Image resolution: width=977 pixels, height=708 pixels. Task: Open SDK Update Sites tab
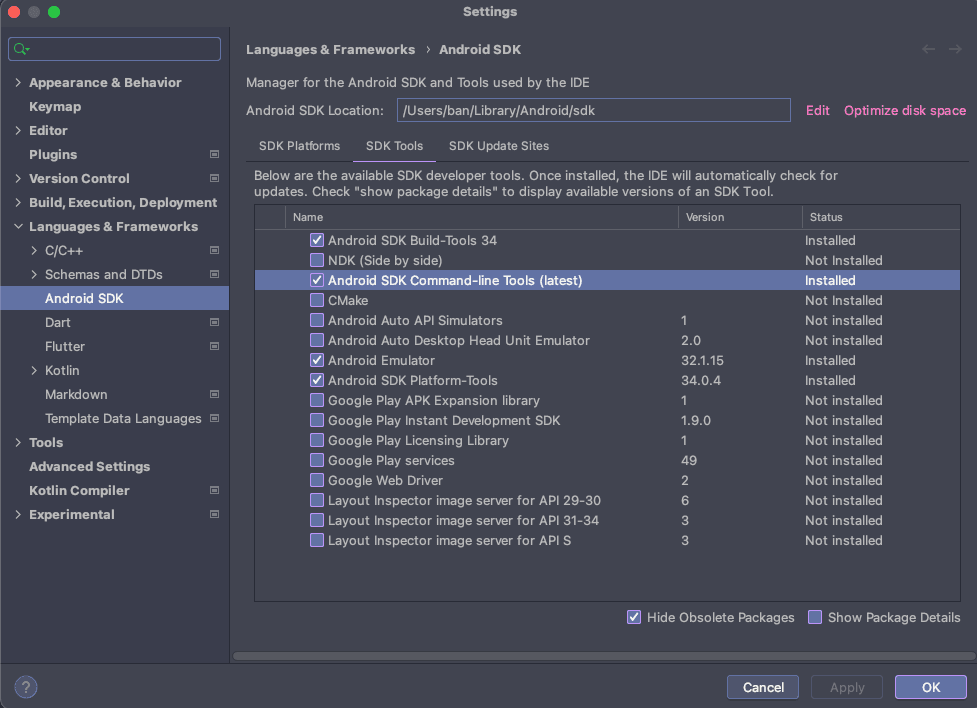(x=499, y=146)
